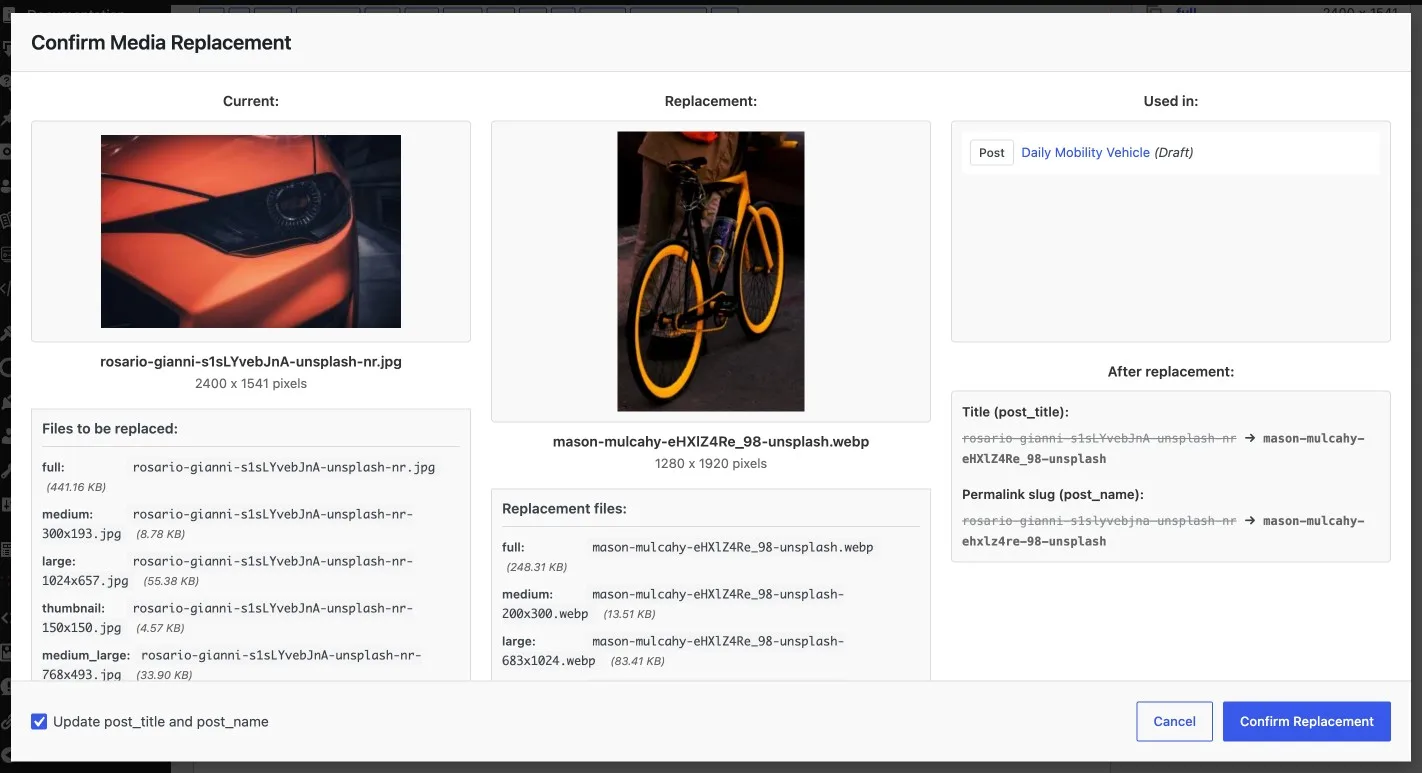Select the current orange car image thumbnail
Screen dimensions: 1422x773
tap(251, 232)
